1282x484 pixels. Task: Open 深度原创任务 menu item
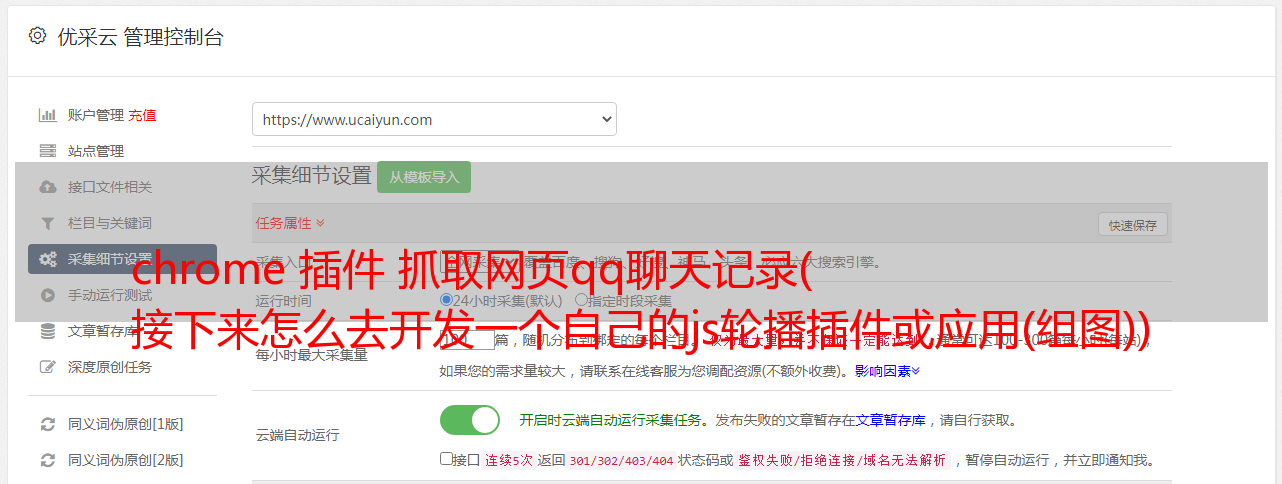click(x=110, y=367)
